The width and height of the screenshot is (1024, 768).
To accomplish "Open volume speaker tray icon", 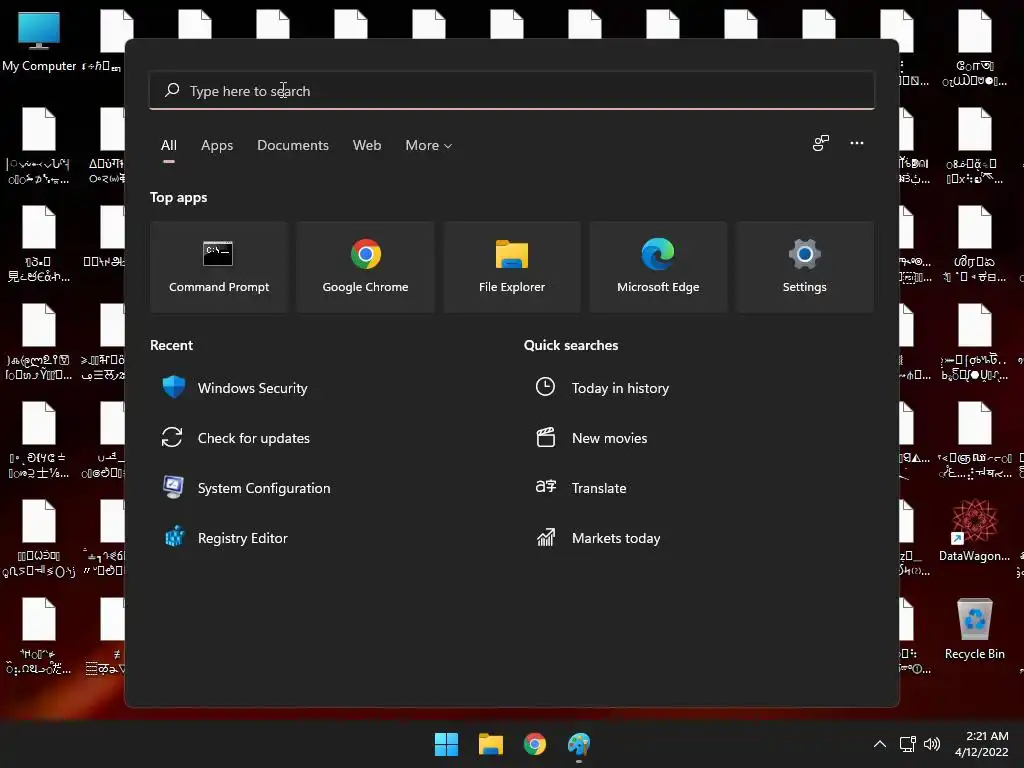I will 932,744.
